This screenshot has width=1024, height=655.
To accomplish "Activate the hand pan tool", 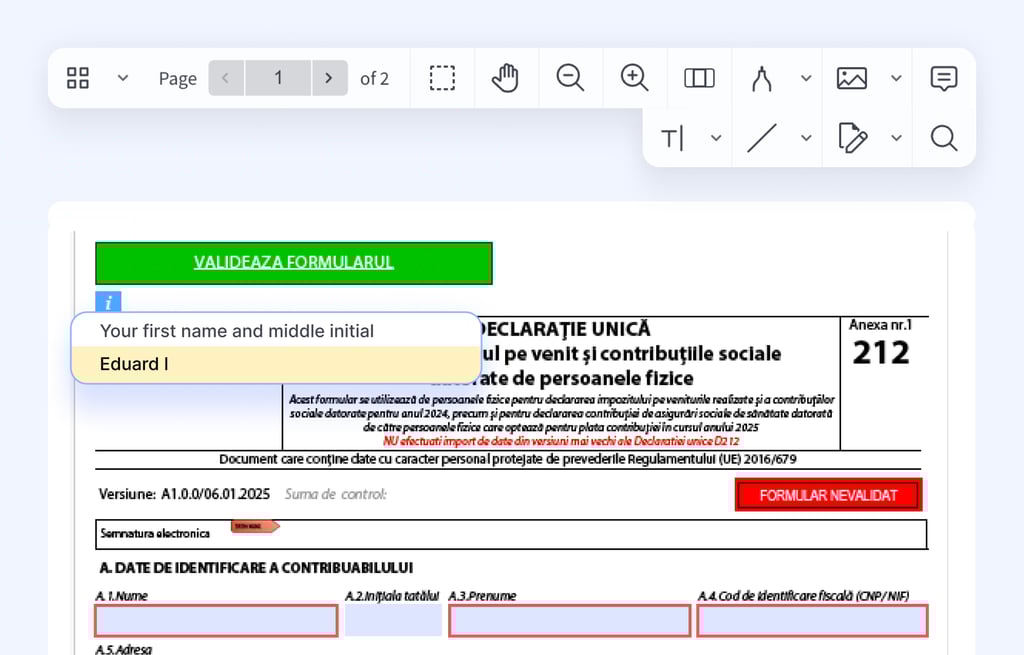I will 506,78.
